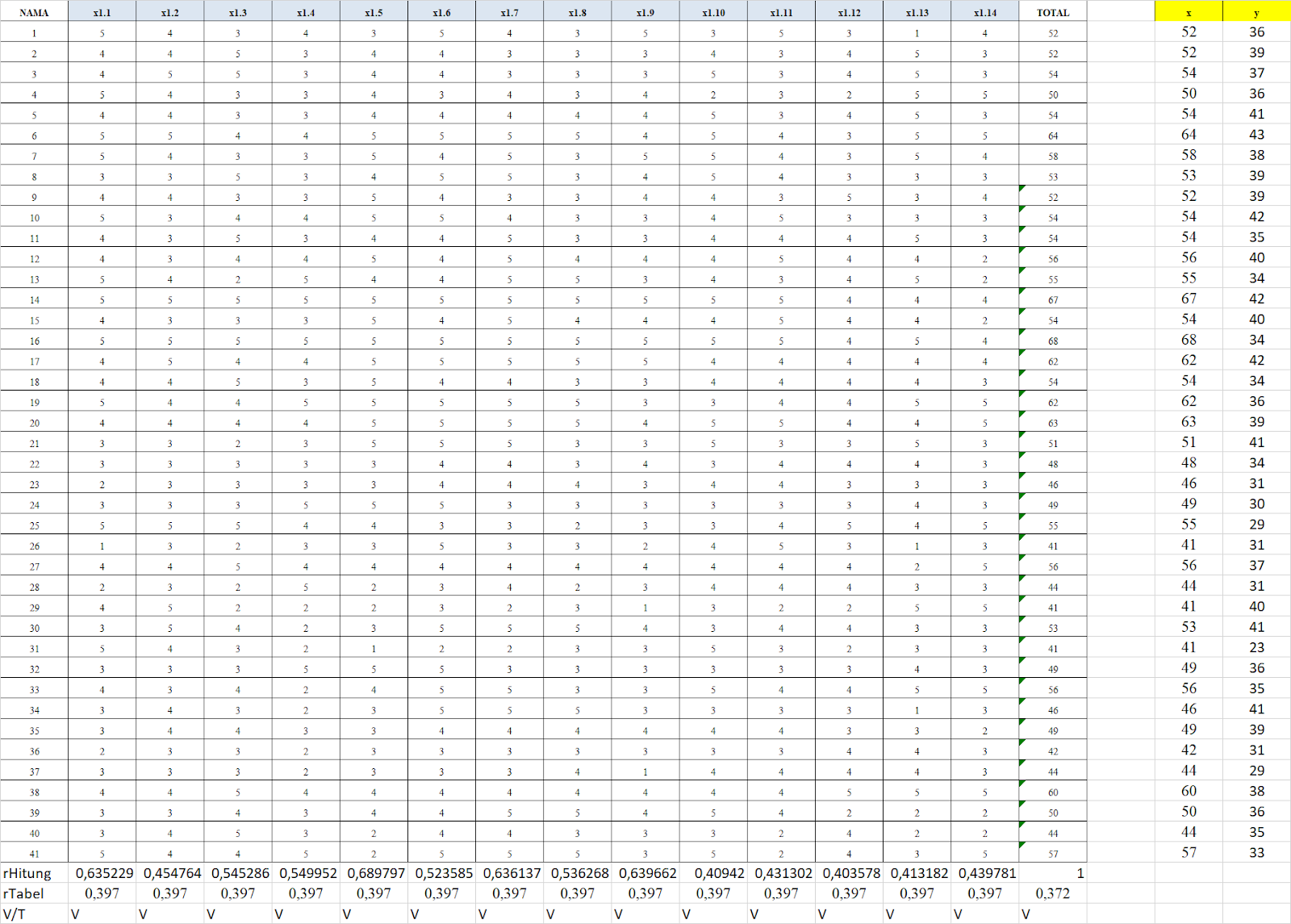
Task: Select rHitung value 0,431302
Action: coord(783,873)
